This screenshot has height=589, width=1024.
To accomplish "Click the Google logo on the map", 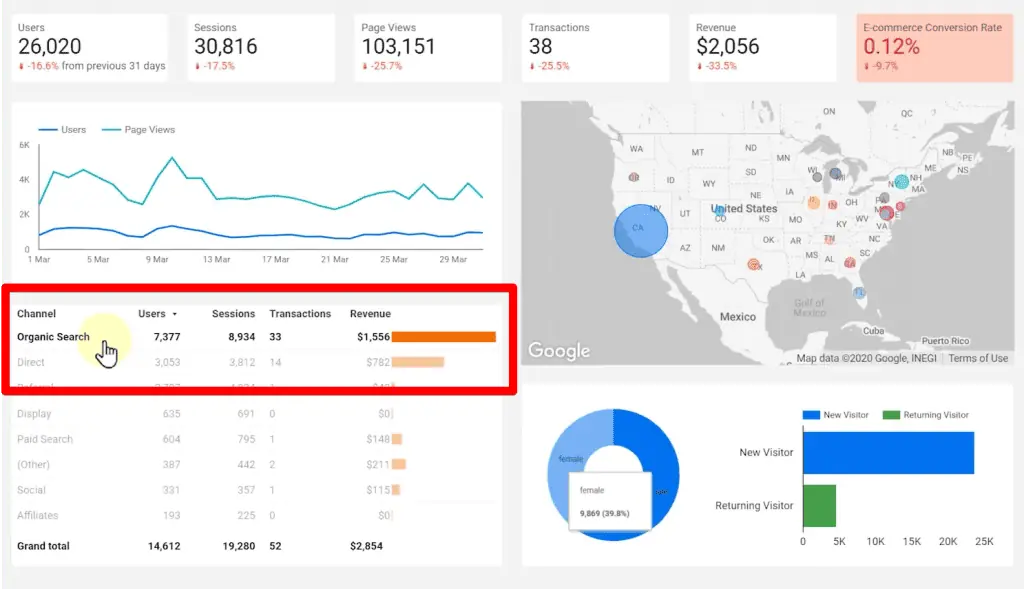I will click(x=558, y=351).
